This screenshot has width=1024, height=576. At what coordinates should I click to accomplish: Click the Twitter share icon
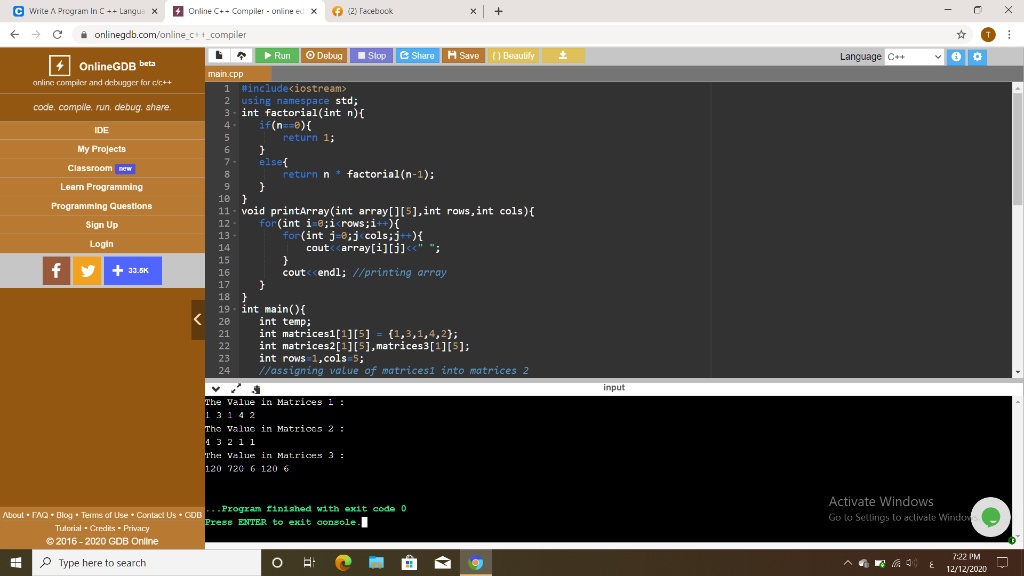pyautogui.click(x=87, y=270)
